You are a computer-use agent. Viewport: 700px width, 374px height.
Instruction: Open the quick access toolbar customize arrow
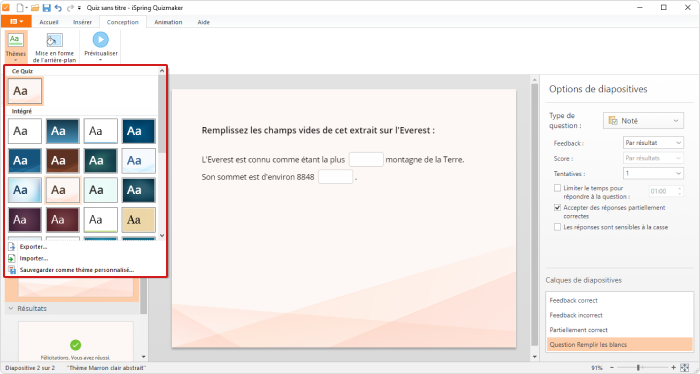point(79,8)
